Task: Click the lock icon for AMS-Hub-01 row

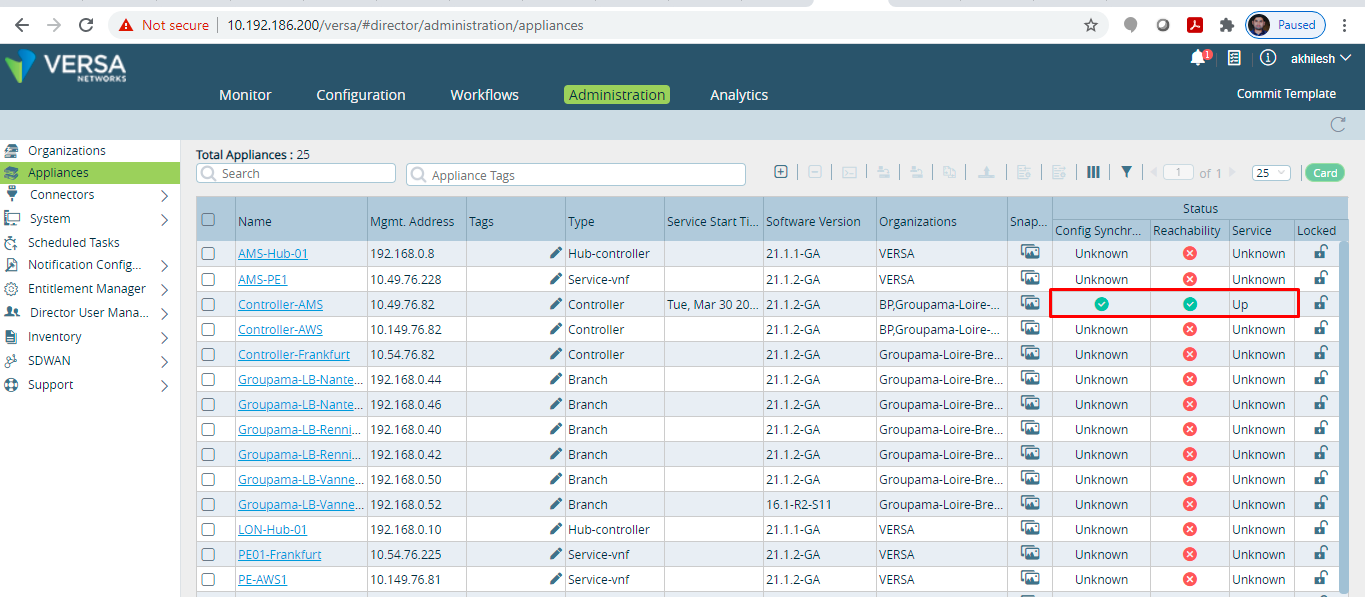Action: [x=1320, y=252]
